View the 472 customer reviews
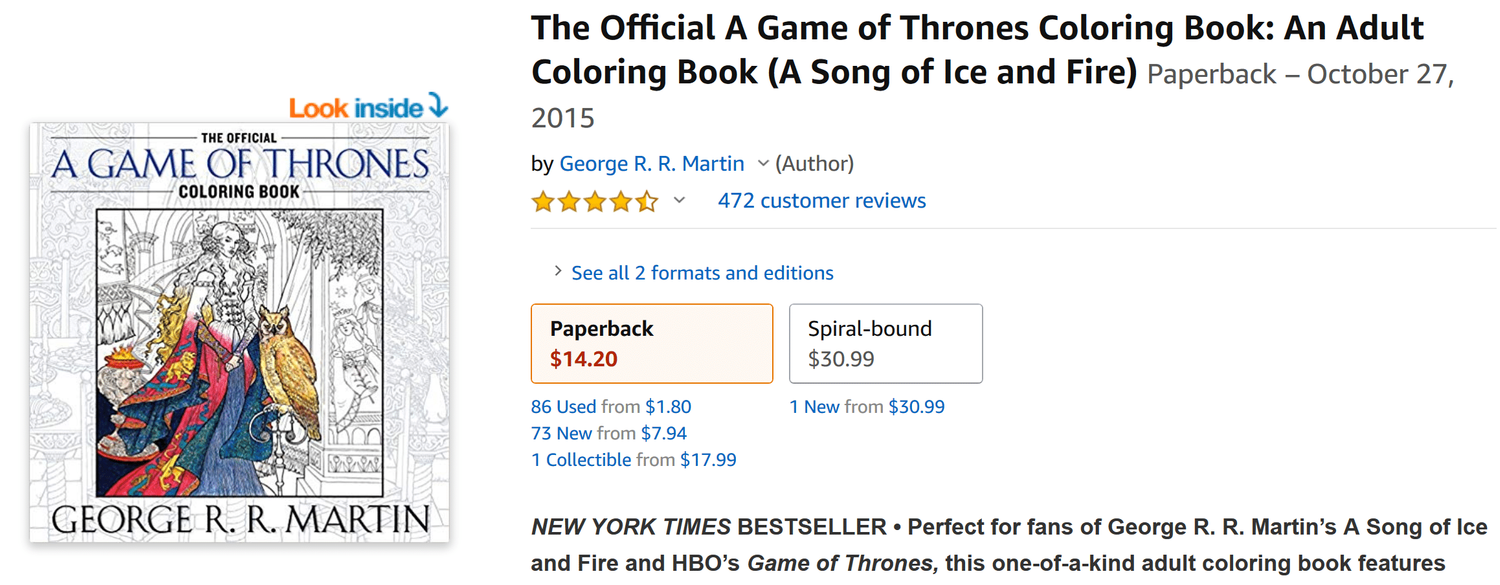This screenshot has height=585, width=1500. pos(822,201)
